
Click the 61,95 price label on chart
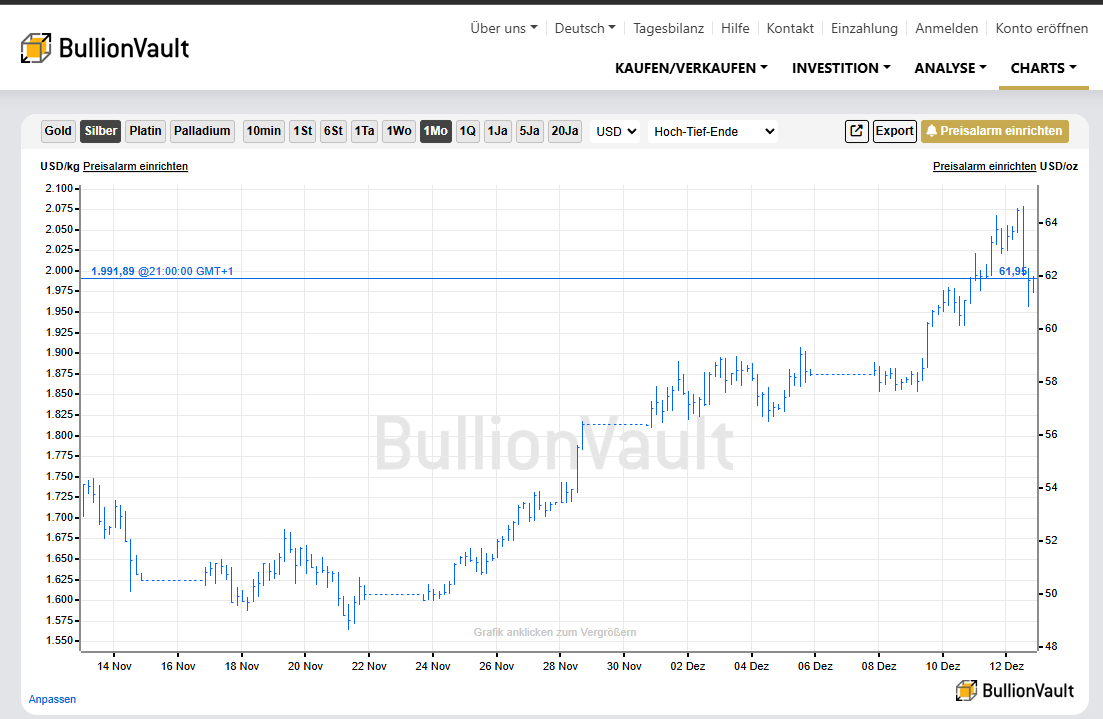pos(1013,271)
